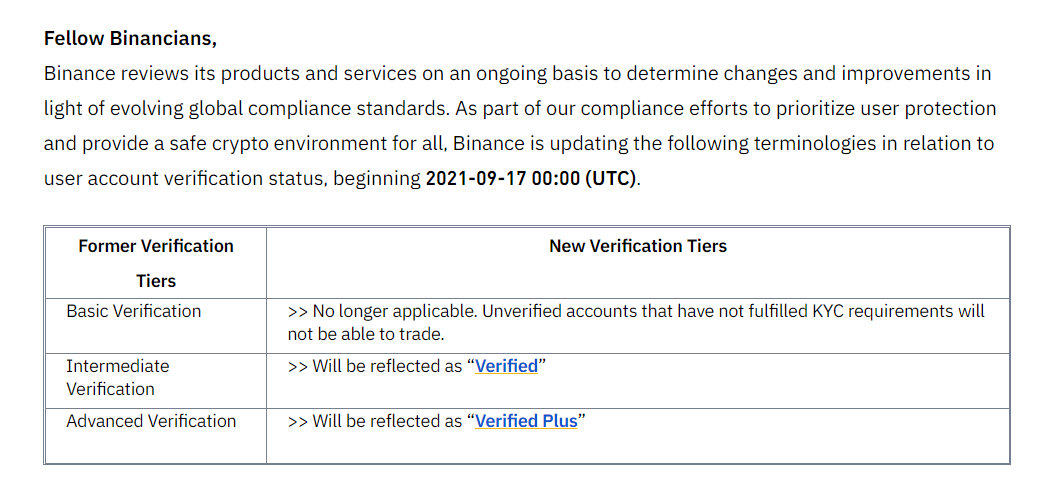Click "Will be reflected as" in Intermediate row

(x=387, y=366)
